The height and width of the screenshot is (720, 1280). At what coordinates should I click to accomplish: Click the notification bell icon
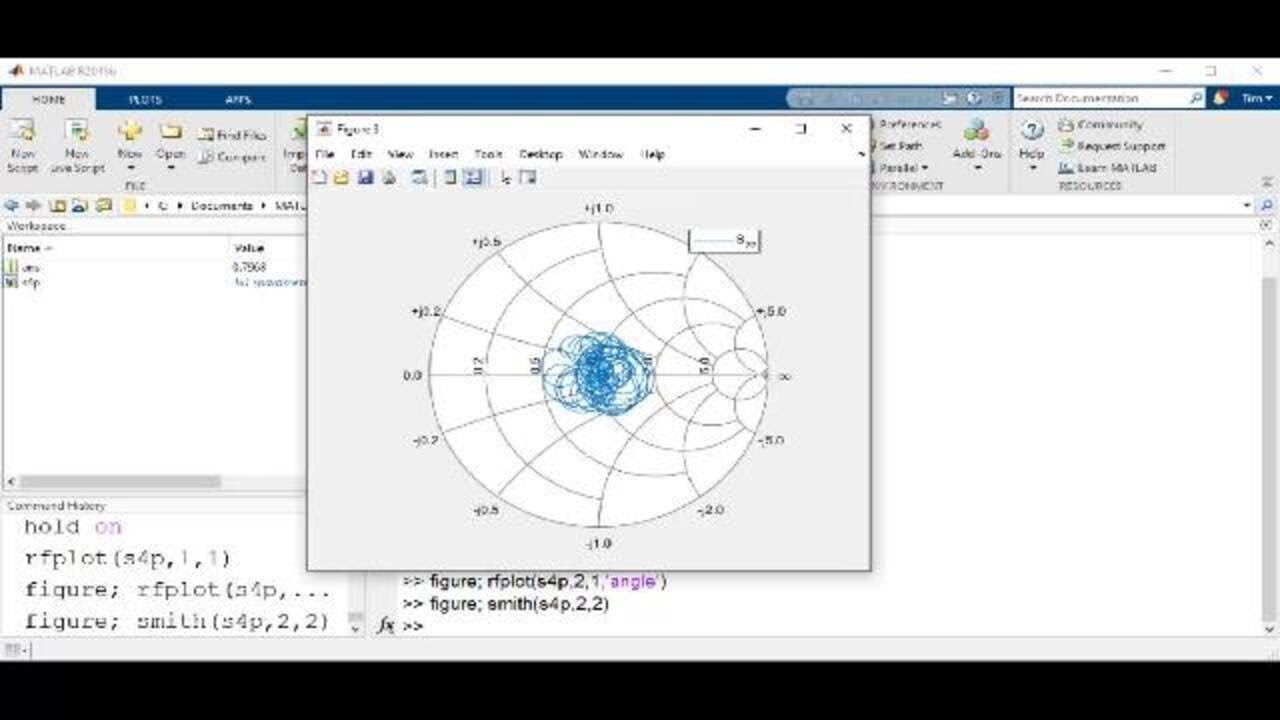click(1221, 98)
